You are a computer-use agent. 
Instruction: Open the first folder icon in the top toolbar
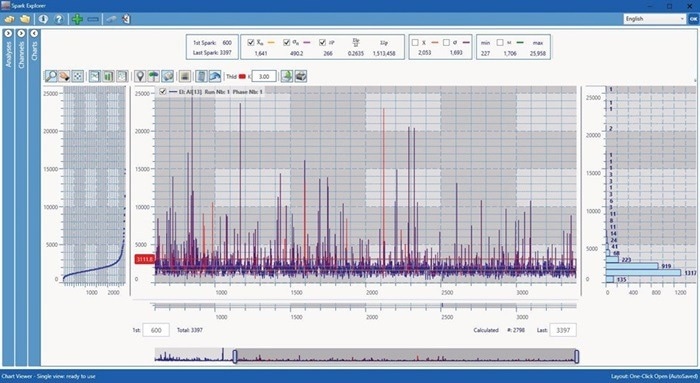coord(9,19)
